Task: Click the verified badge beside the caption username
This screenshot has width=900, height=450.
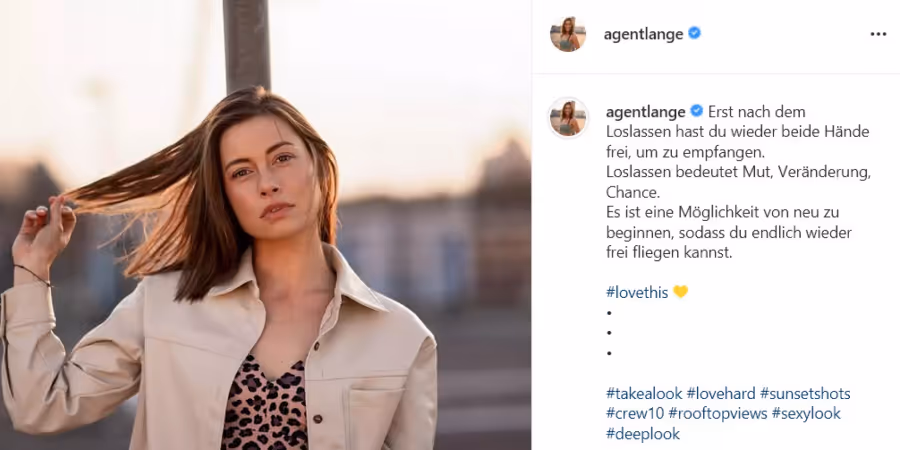Action: pyautogui.click(x=696, y=111)
